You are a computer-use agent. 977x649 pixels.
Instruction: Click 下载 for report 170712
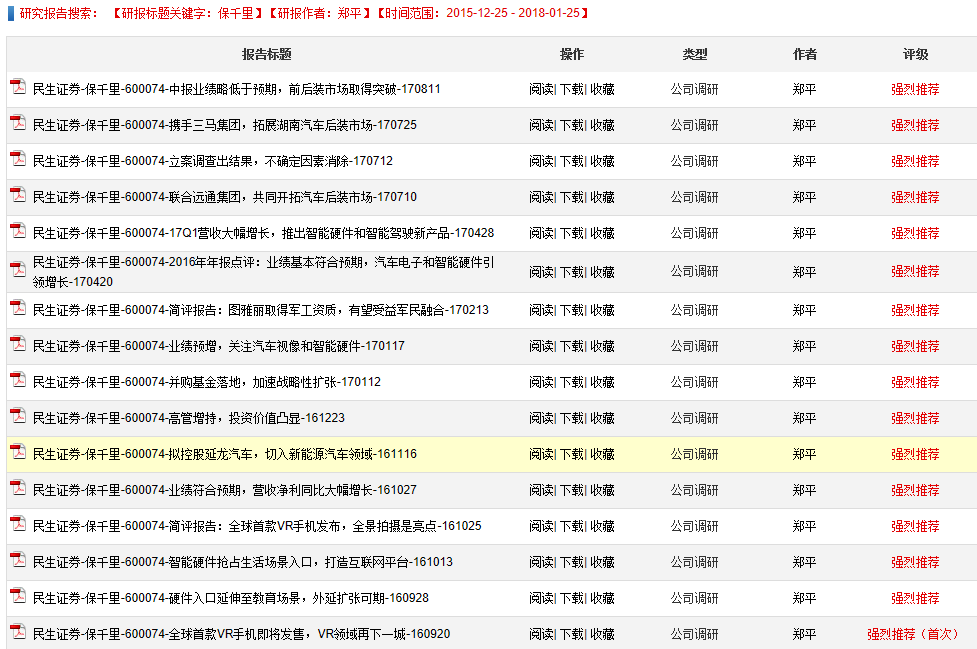(x=571, y=162)
